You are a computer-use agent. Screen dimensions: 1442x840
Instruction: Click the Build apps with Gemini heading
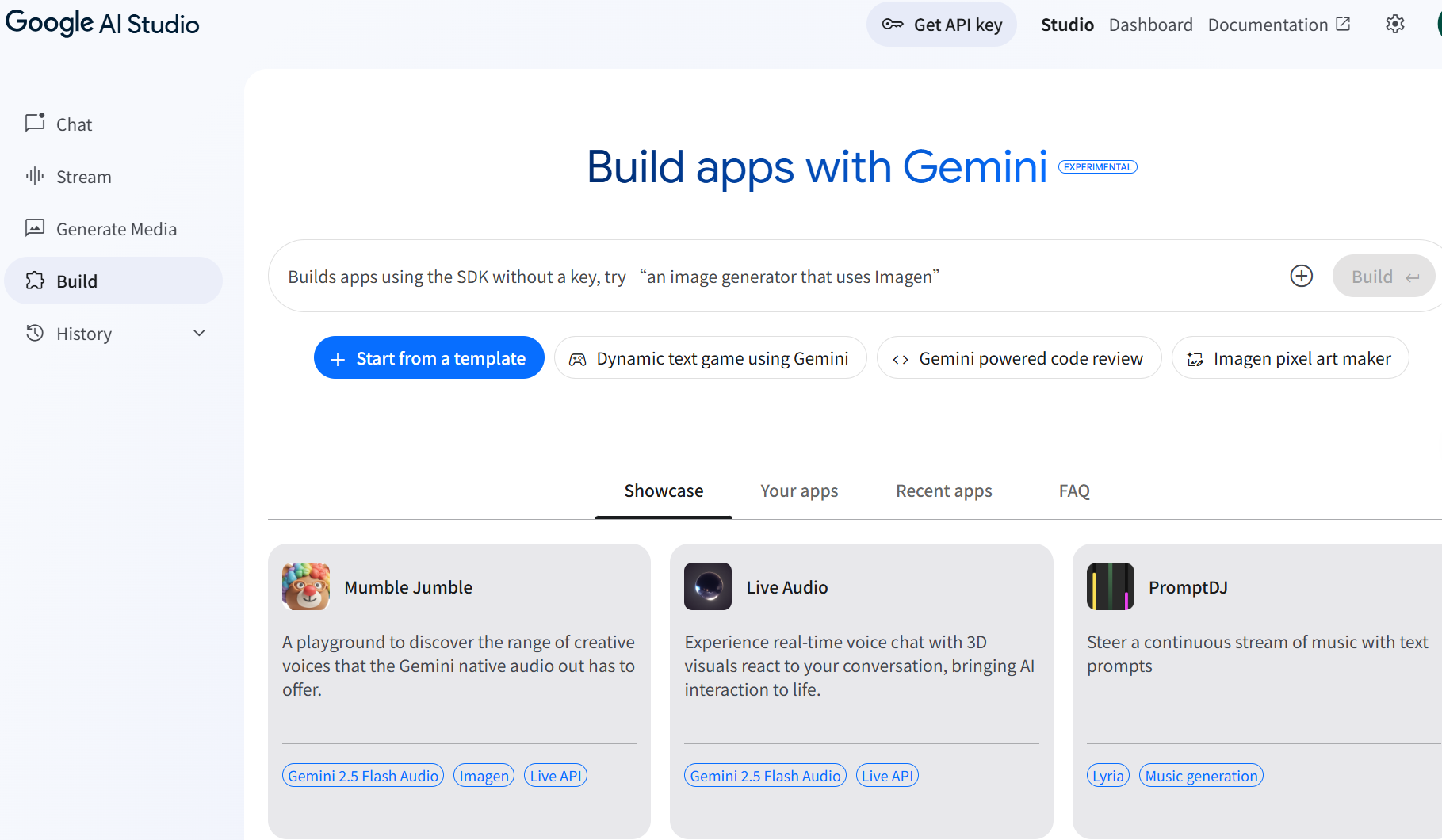pos(817,167)
